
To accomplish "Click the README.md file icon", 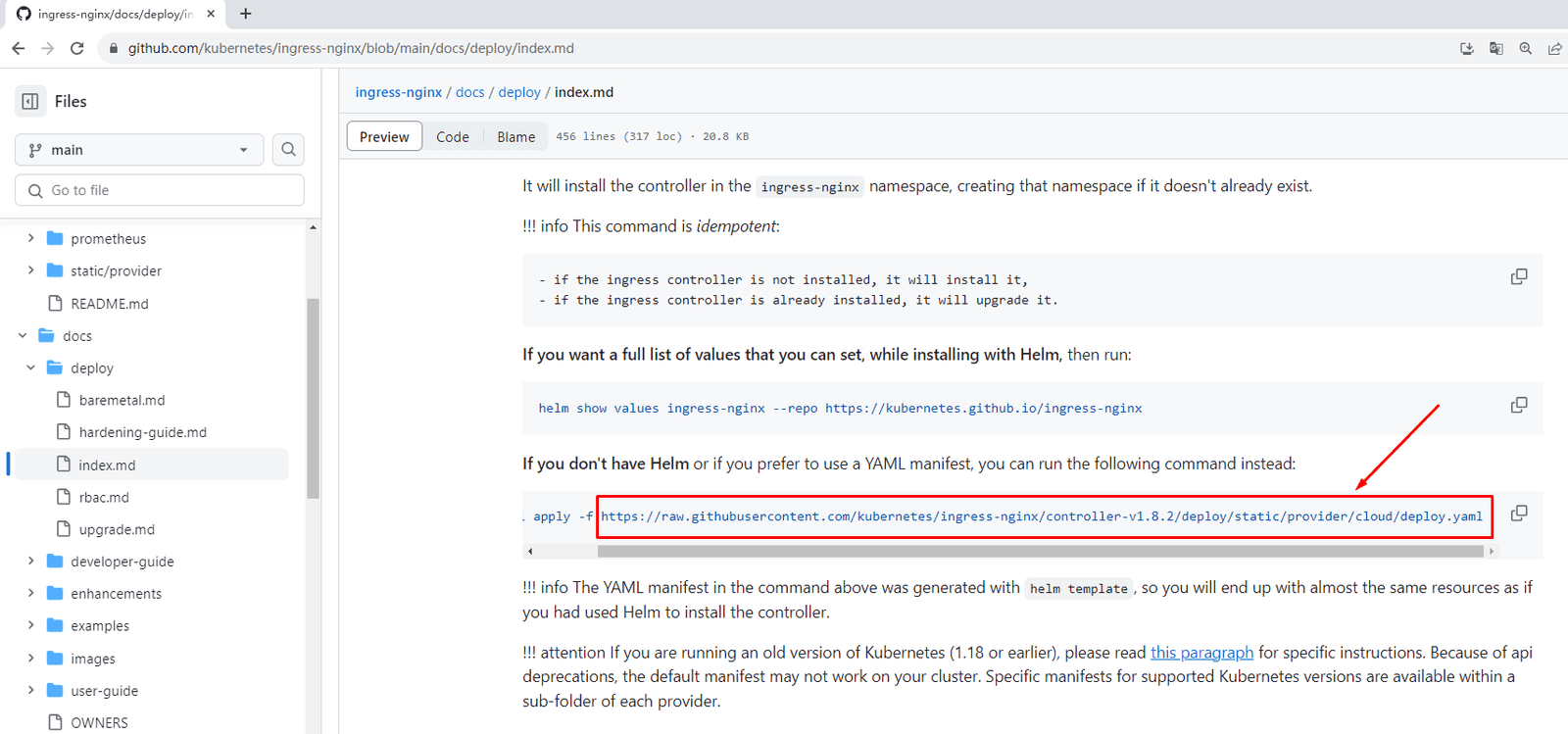I will [56, 303].
